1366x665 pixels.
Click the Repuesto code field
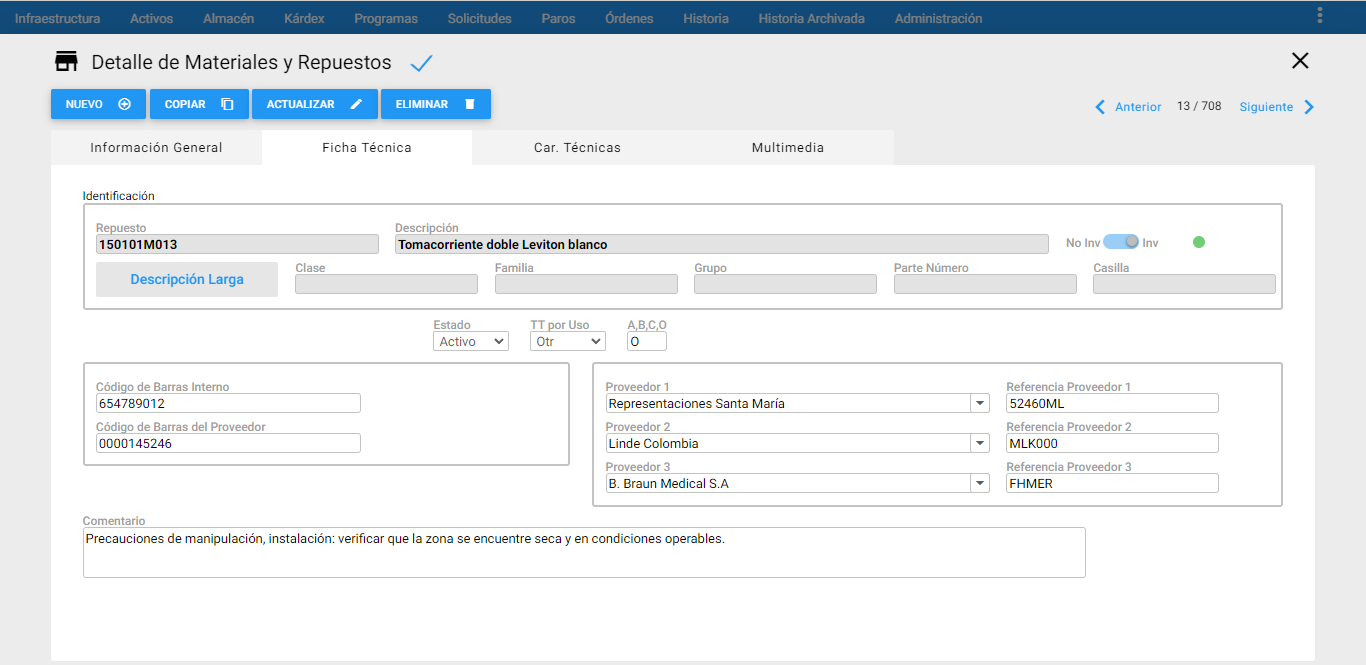point(237,244)
